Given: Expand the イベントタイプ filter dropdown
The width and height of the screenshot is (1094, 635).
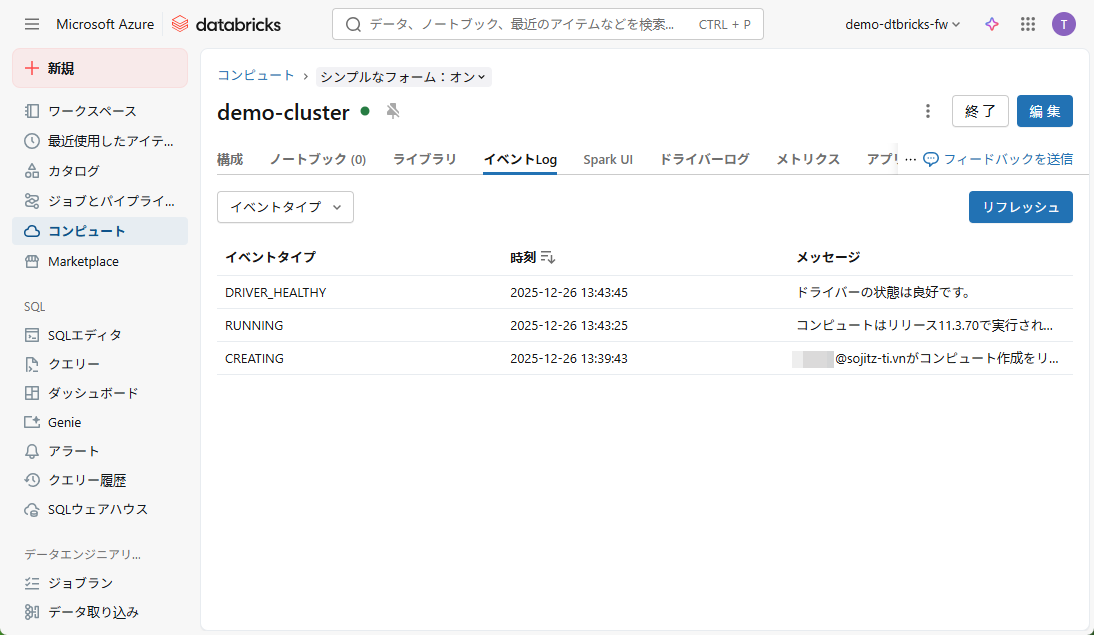Looking at the screenshot, I should pyautogui.click(x=285, y=207).
